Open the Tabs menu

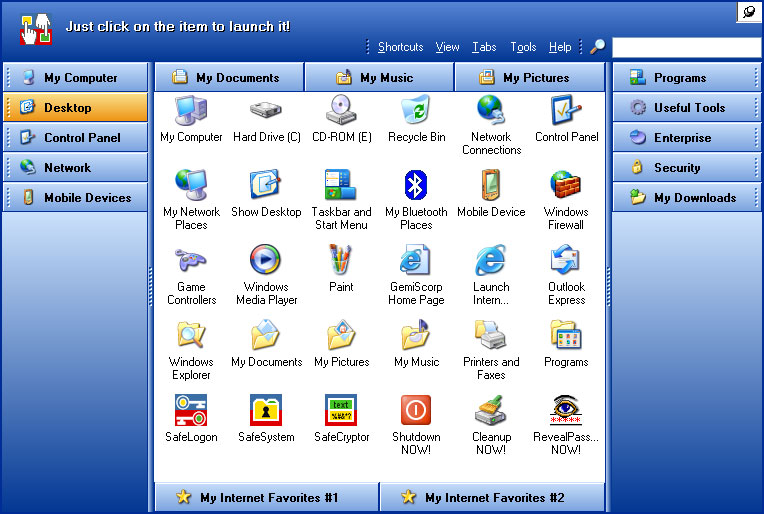pyautogui.click(x=484, y=47)
